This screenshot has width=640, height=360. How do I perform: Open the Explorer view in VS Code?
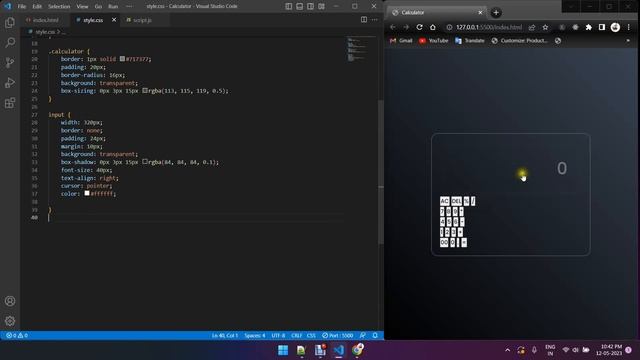click(x=10, y=22)
